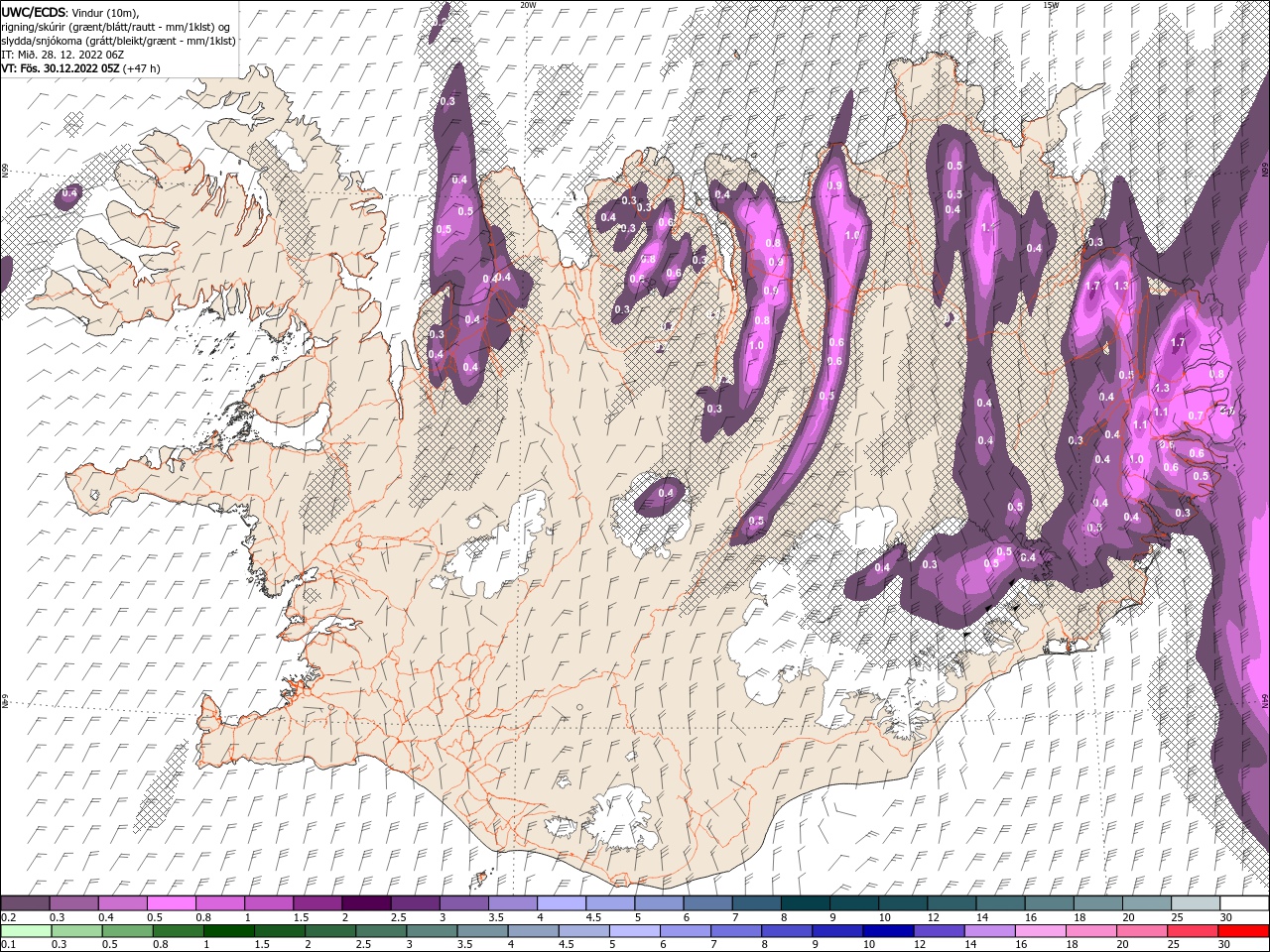Viewport: 1270px width, 952px height.
Task: Pick the darkest purple snow swatch between 2 and 2.5
Action: (366, 903)
